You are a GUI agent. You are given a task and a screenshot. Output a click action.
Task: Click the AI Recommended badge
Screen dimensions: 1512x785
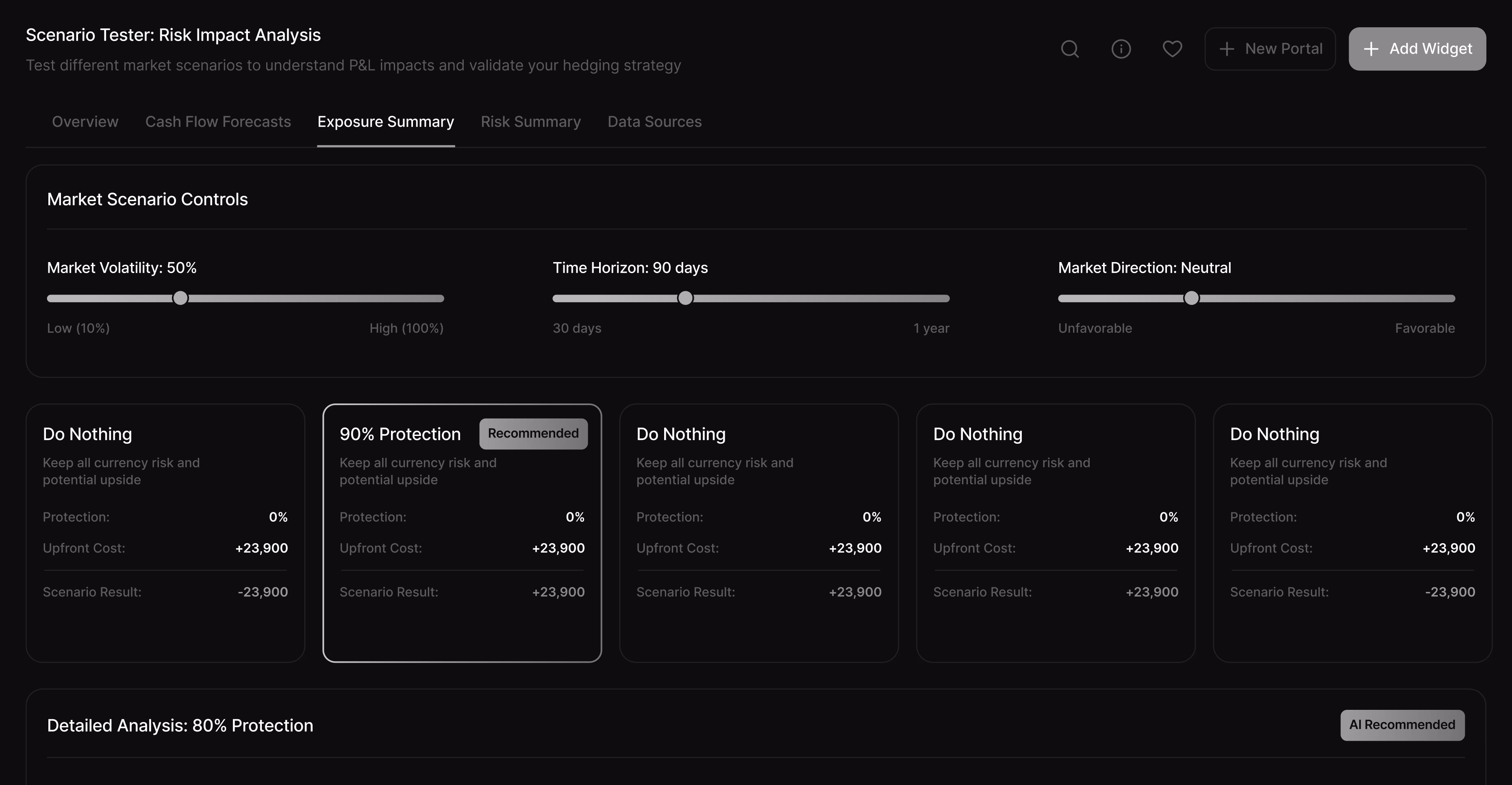tap(1402, 725)
